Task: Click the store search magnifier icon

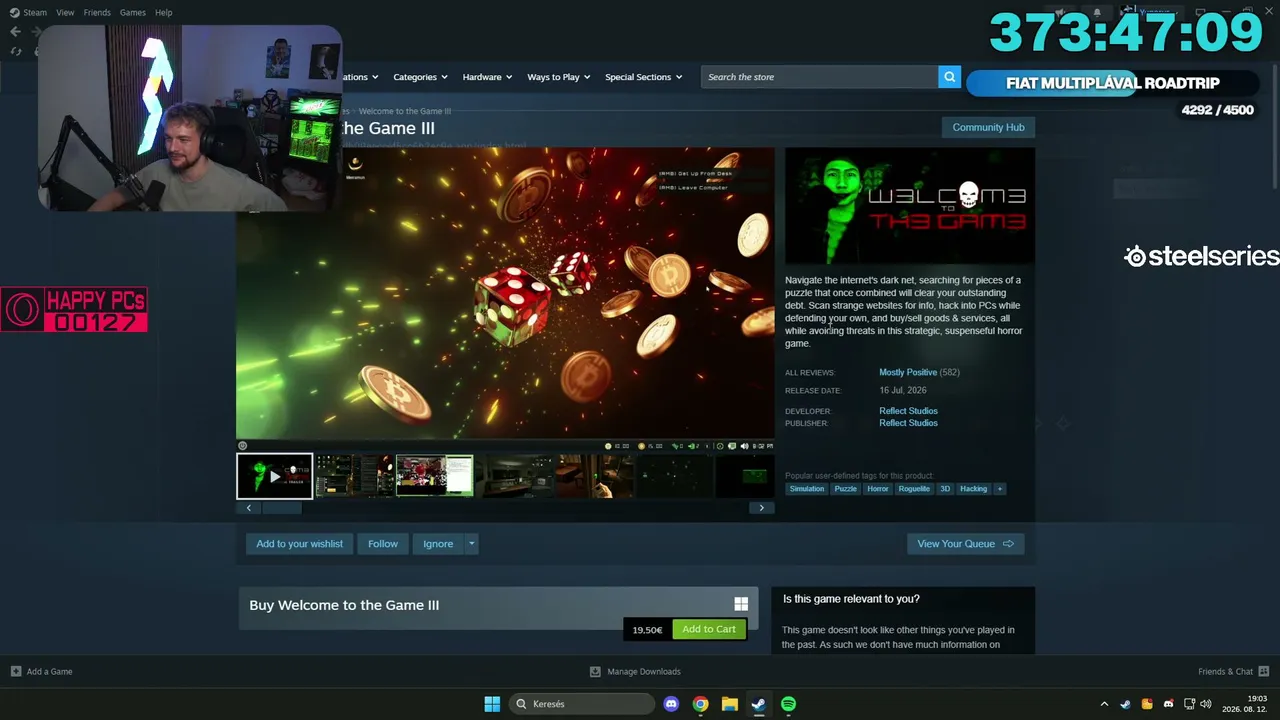Action: tap(949, 77)
